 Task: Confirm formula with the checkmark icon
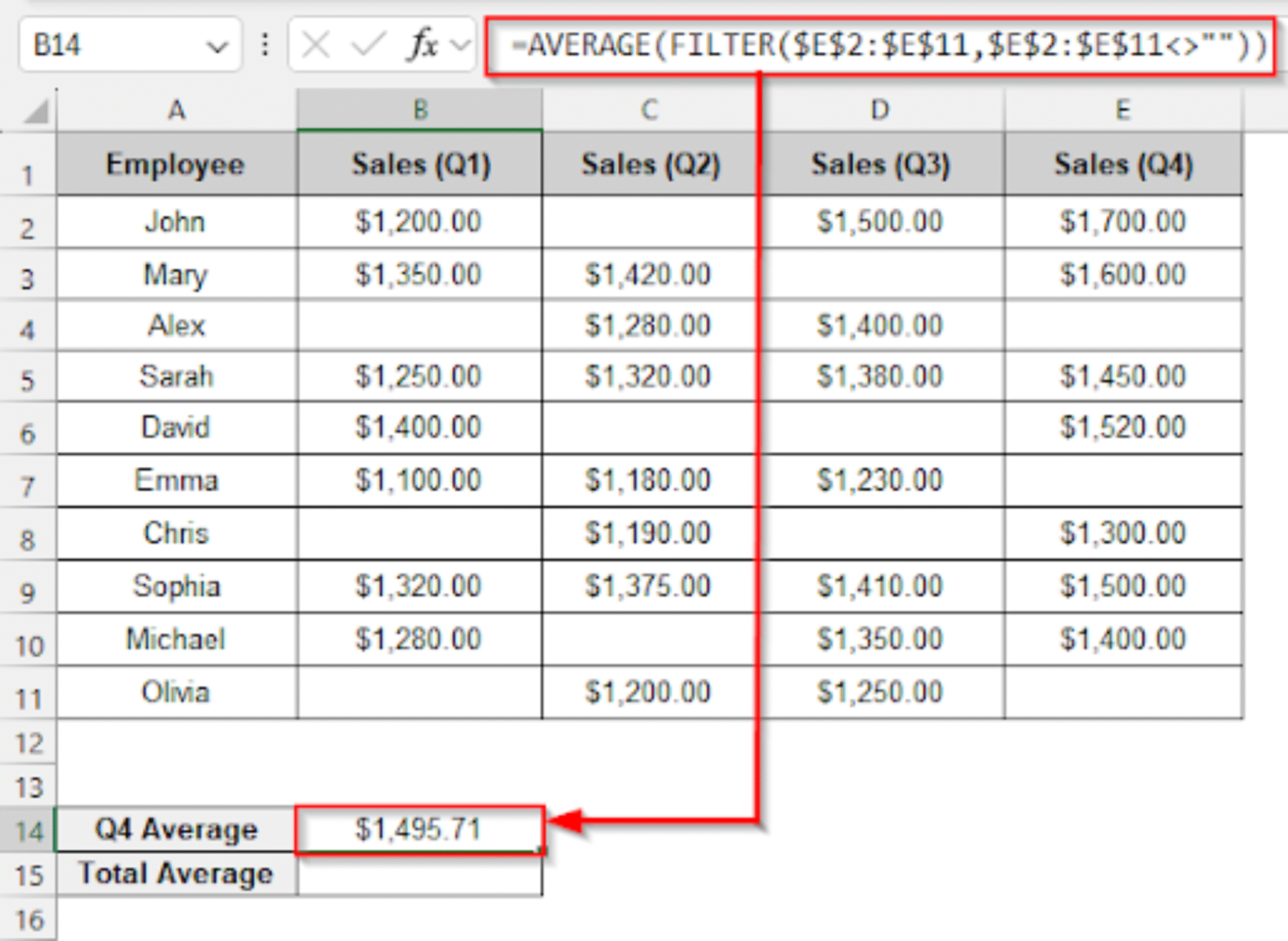367,45
